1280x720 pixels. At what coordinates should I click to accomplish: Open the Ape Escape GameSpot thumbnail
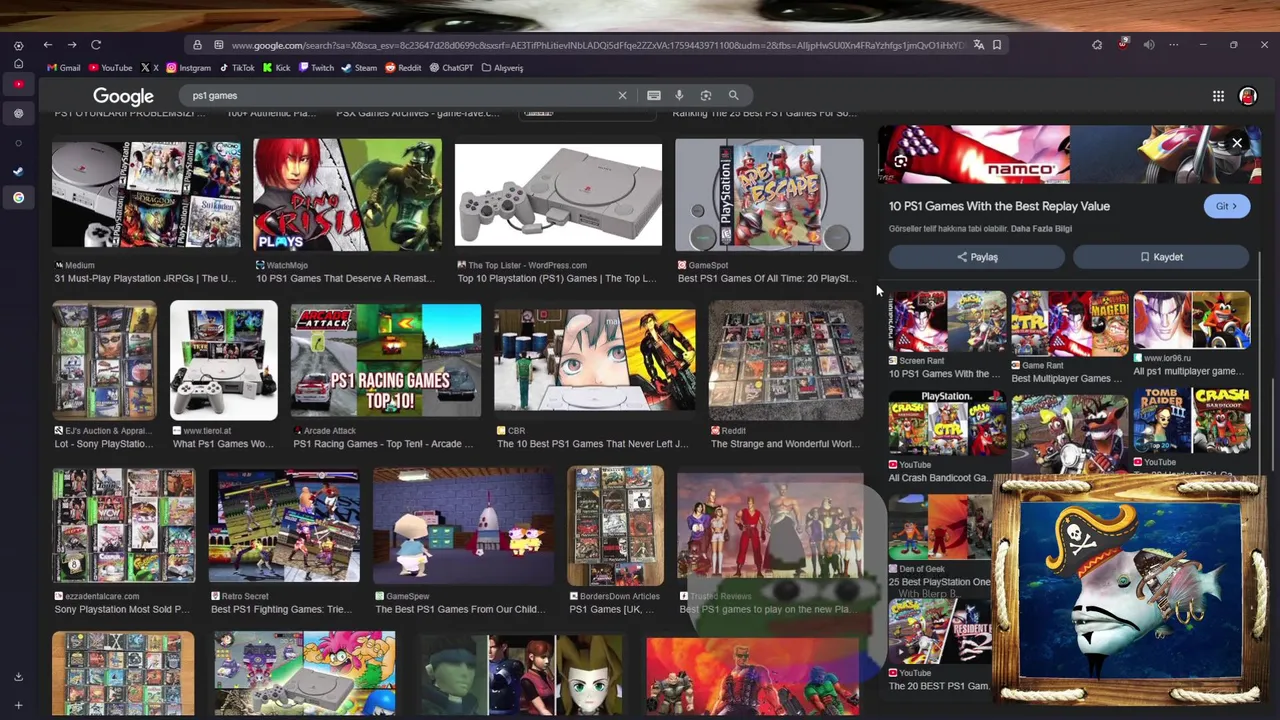pos(769,195)
